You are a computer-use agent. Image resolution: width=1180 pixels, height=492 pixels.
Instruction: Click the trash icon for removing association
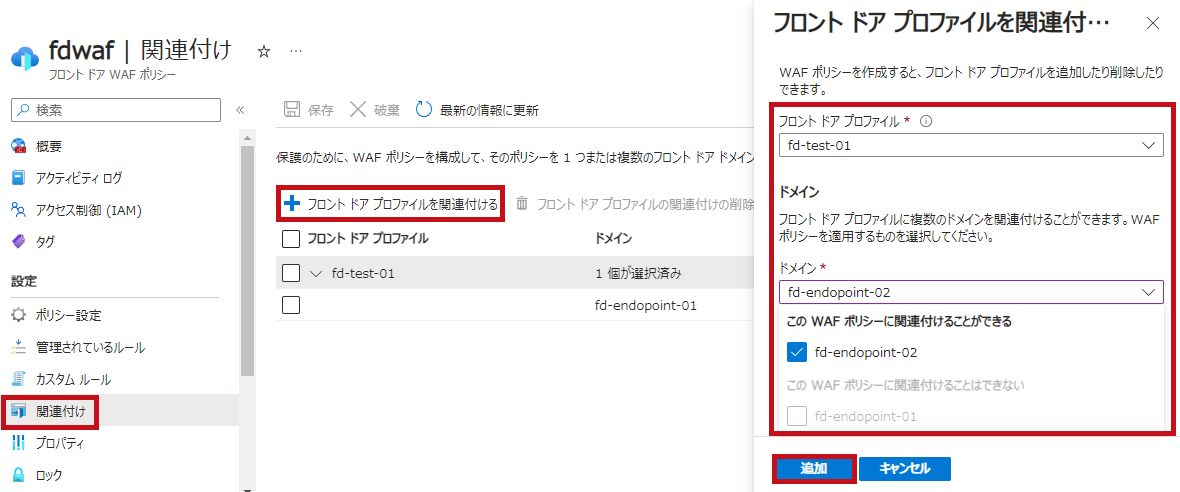pos(522,203)
